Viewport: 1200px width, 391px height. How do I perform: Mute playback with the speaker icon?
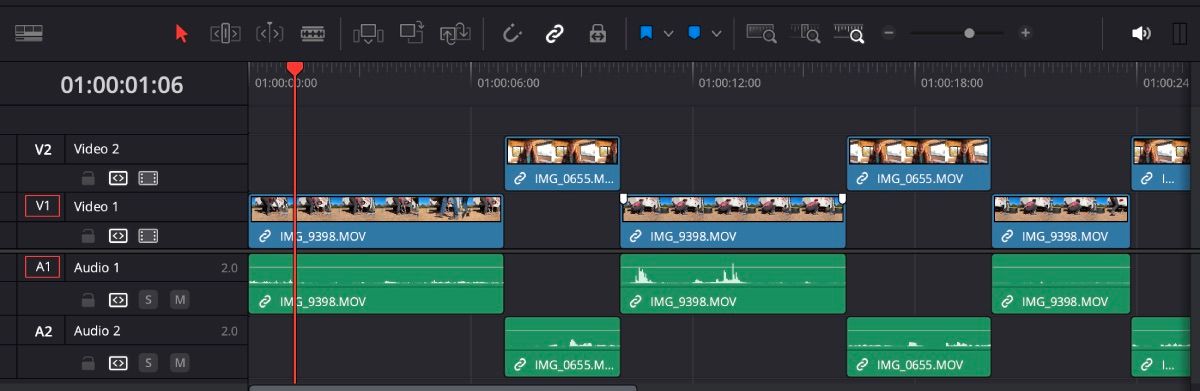pyautogui.click(x=1141, y=33)
